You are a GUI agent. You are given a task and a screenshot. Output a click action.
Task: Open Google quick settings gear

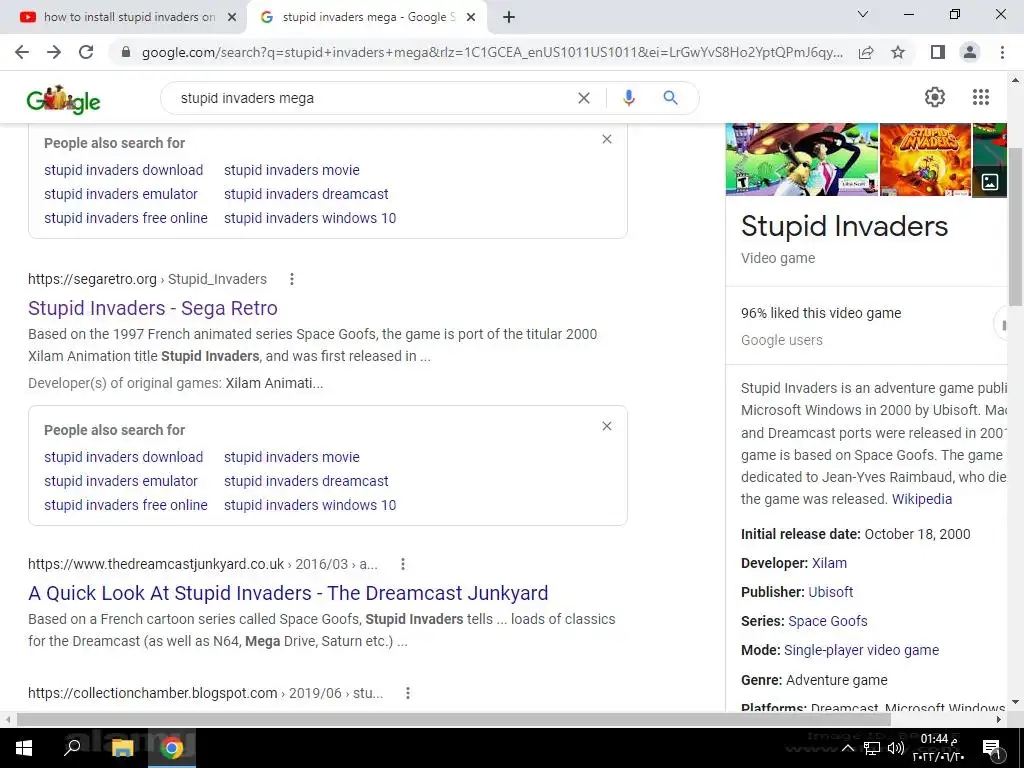click(935, 97)
